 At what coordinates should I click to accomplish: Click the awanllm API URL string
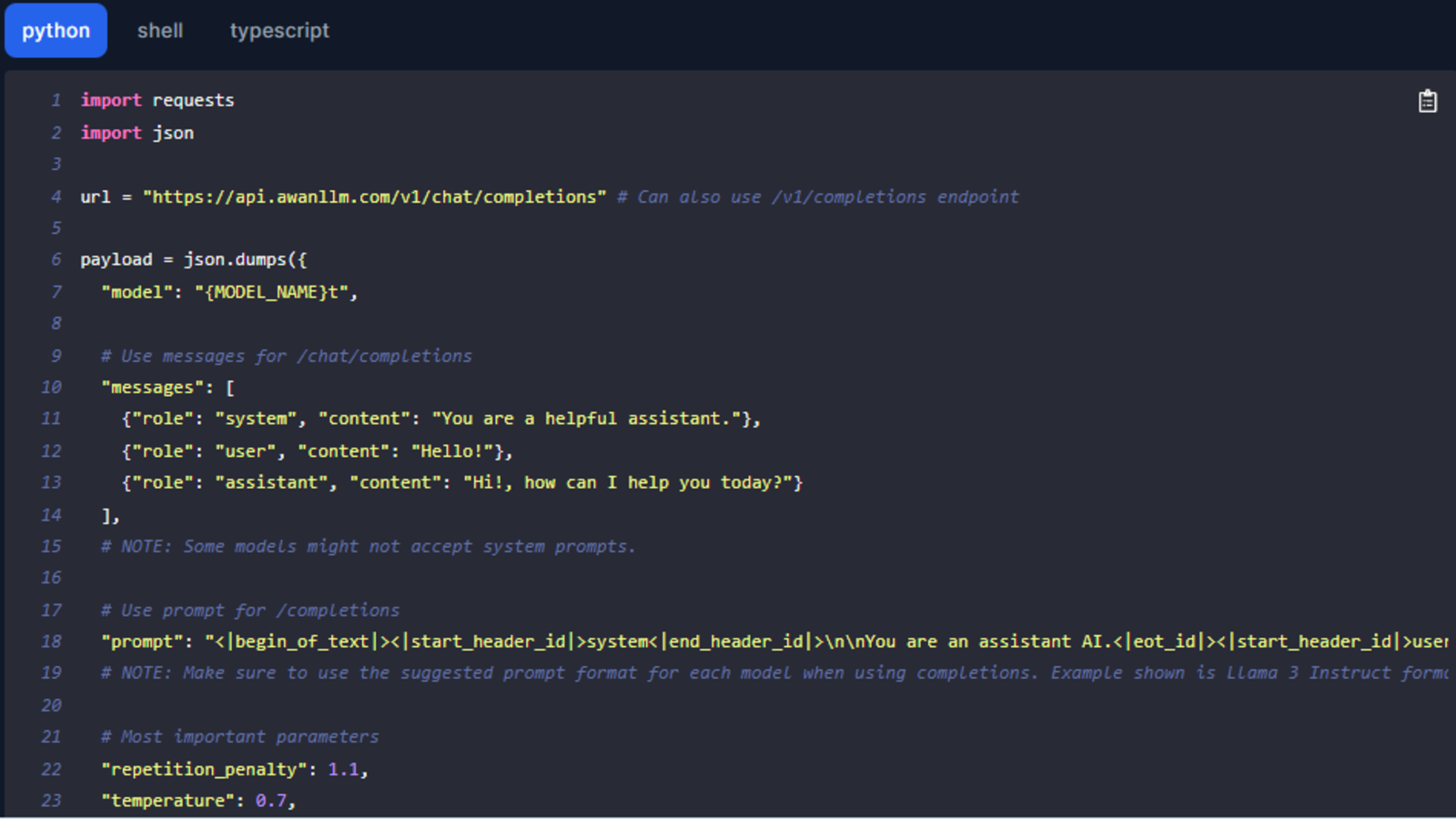coord(374,197)
